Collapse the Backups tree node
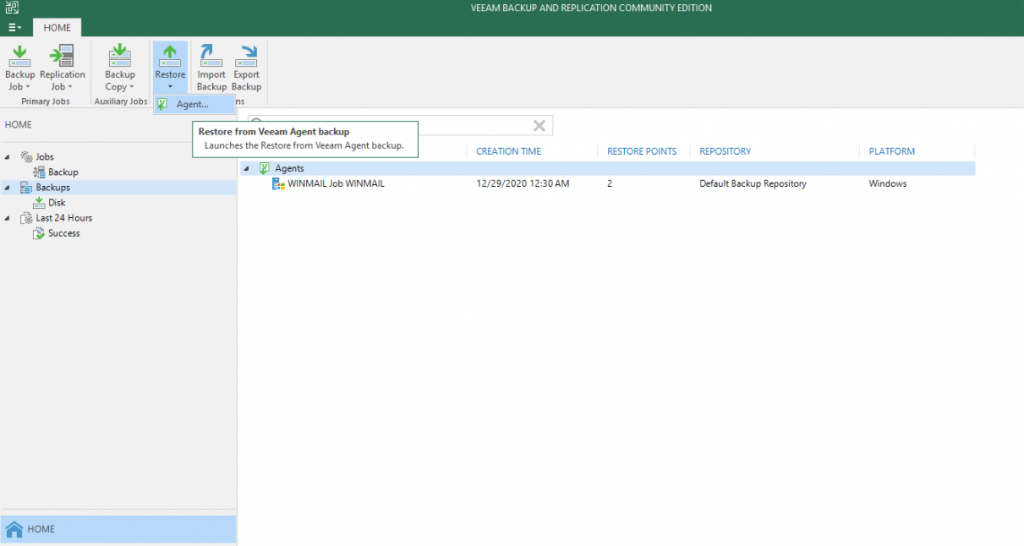Viewport: 1024px width, 546px height. (x=8, y=188)
